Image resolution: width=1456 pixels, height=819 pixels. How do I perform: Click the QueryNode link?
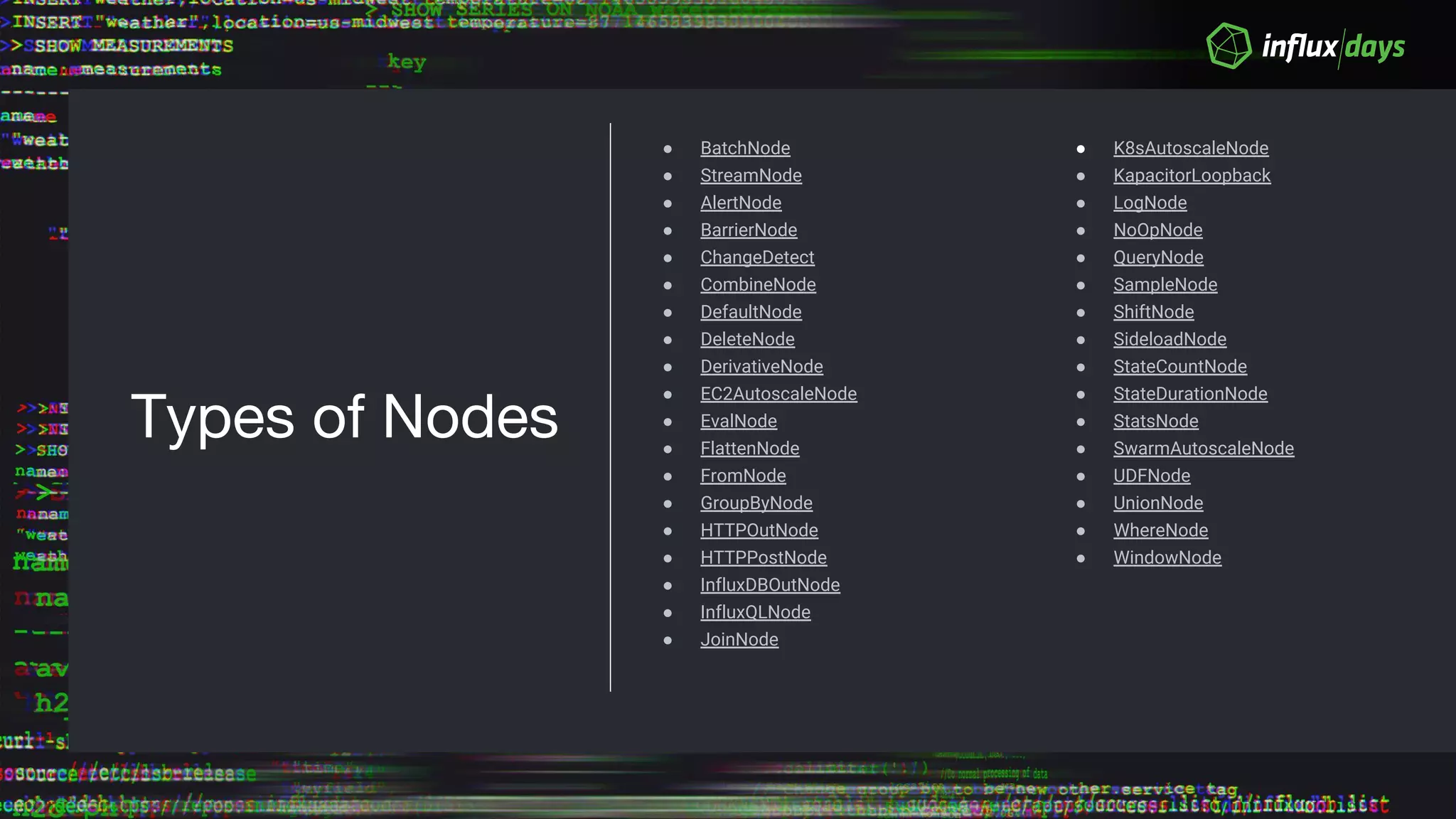[1158, 257]
